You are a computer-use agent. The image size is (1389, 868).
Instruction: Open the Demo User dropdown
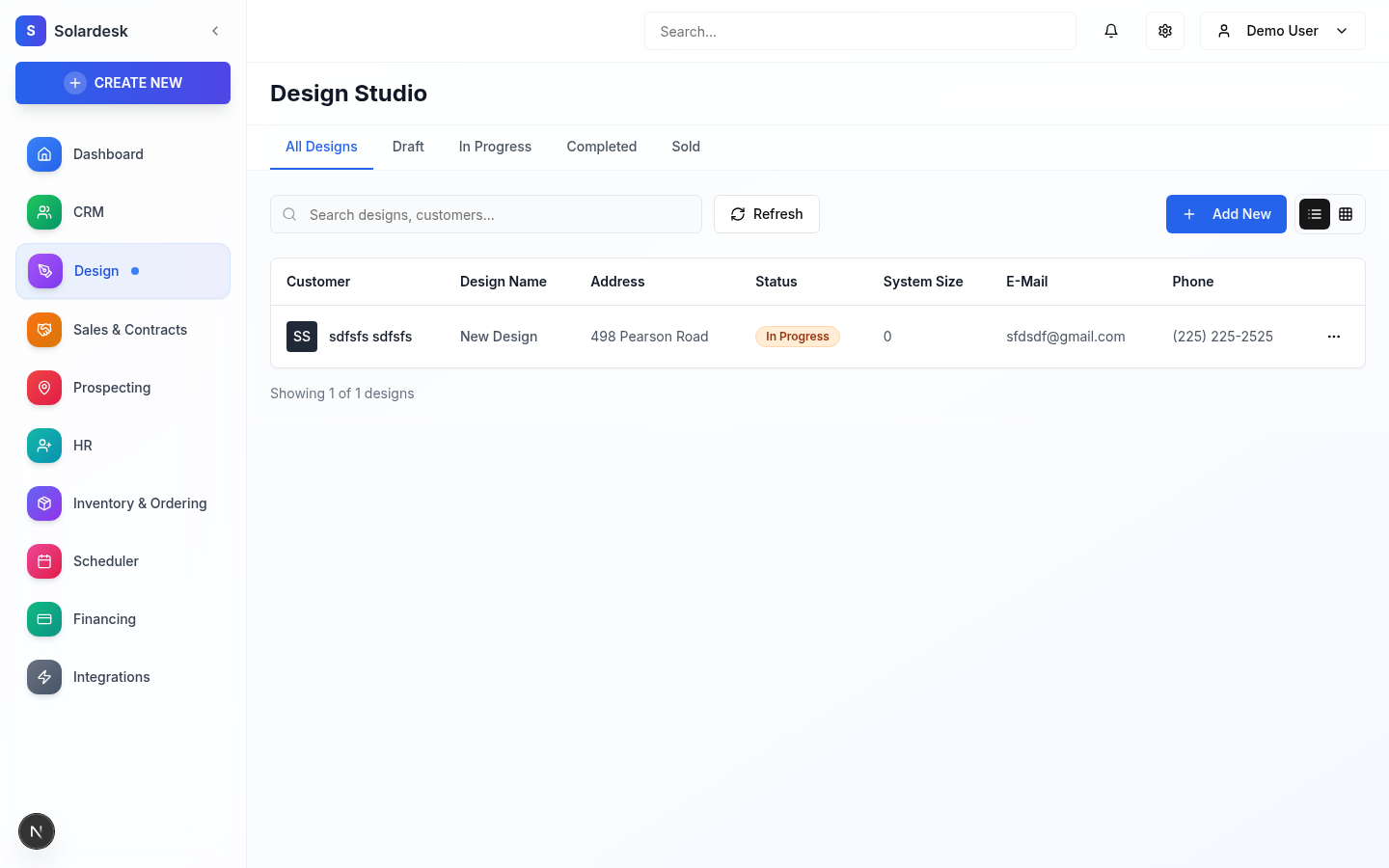1282,30
